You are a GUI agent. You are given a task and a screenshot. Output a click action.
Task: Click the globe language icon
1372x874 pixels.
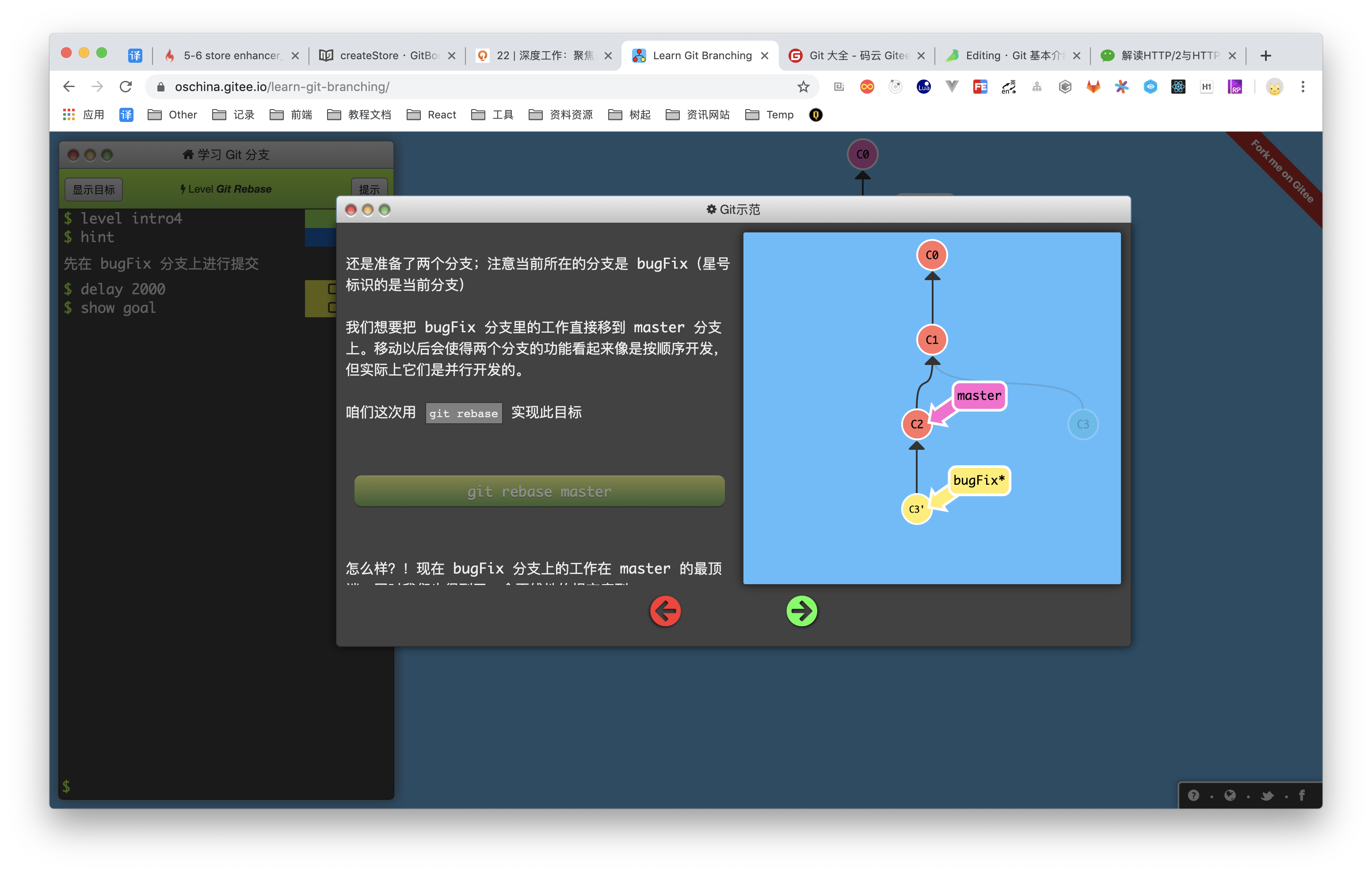click(x=1230, y=795)
